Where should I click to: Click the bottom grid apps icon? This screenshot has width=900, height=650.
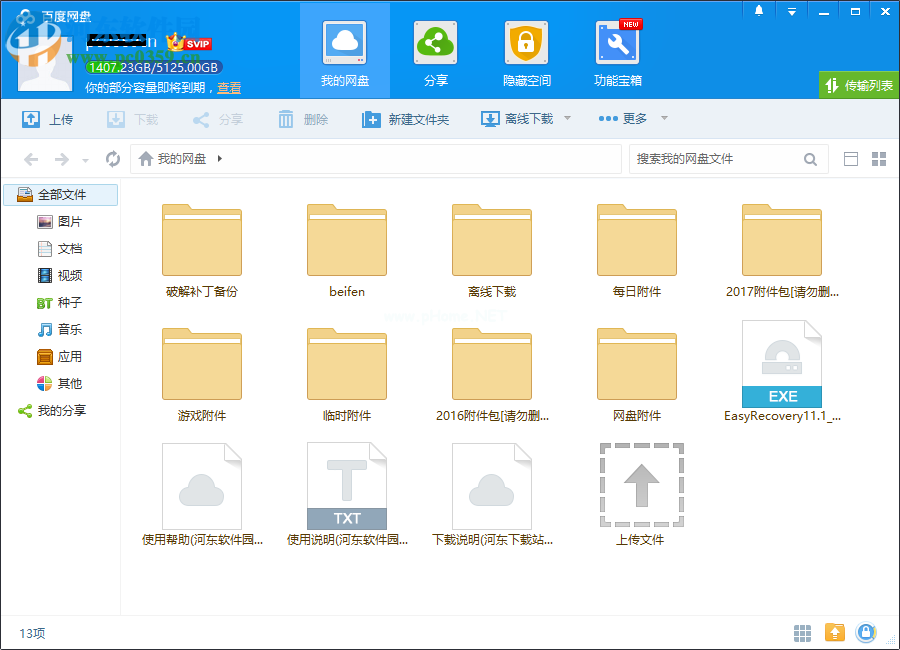click(x=802, y=633)
